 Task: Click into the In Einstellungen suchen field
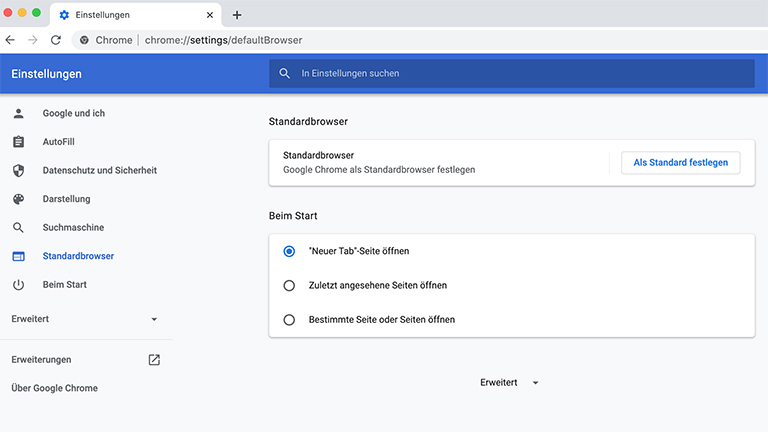tap(512, 73)
